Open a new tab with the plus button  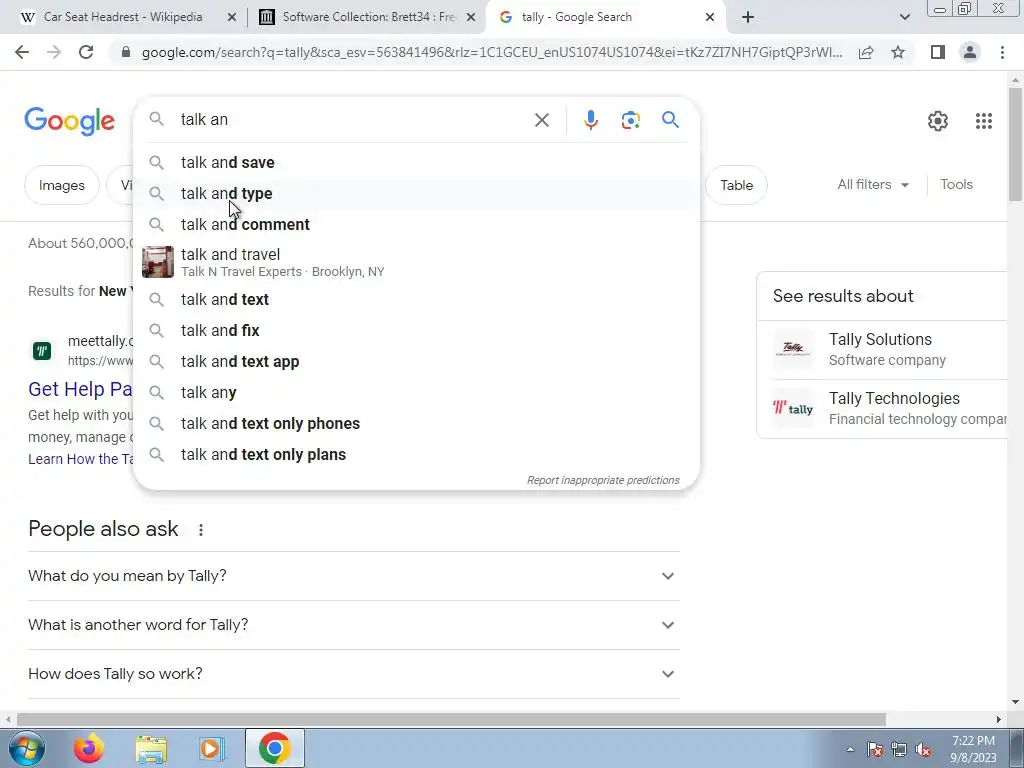coord(748,17)
